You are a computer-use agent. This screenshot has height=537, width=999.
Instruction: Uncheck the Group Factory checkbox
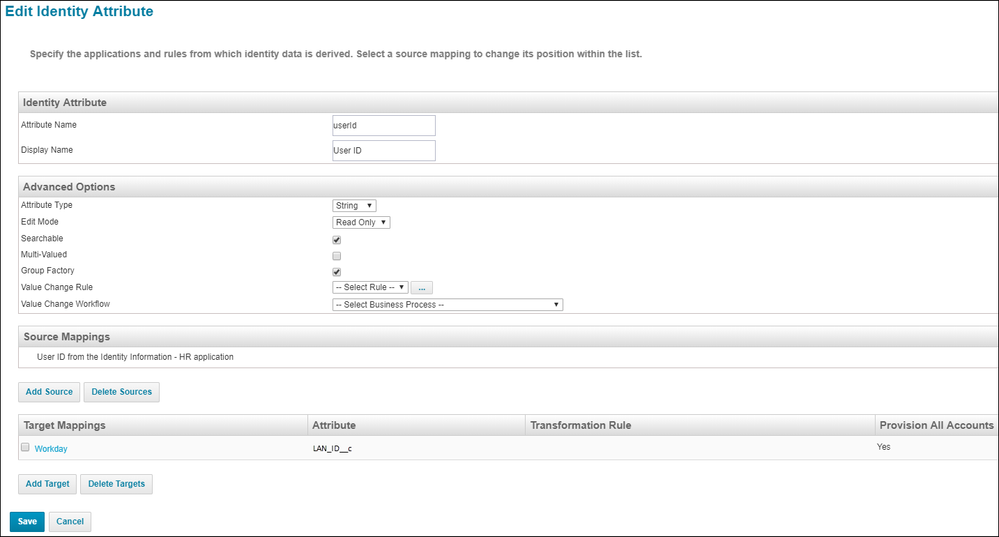337,272
